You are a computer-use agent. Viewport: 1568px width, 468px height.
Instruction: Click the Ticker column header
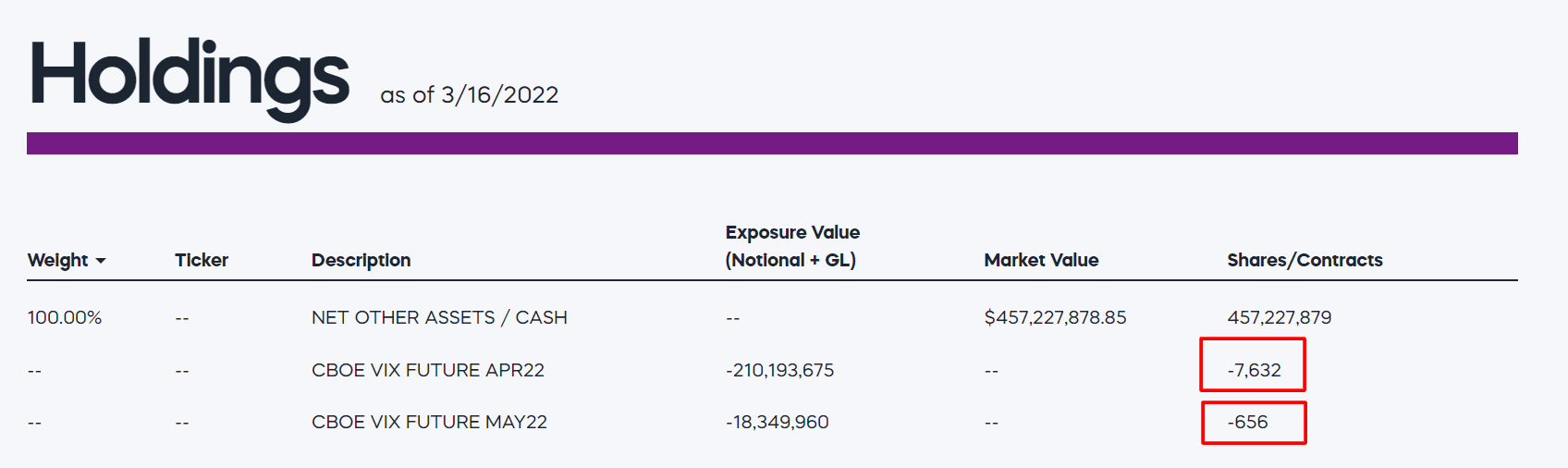202,260
